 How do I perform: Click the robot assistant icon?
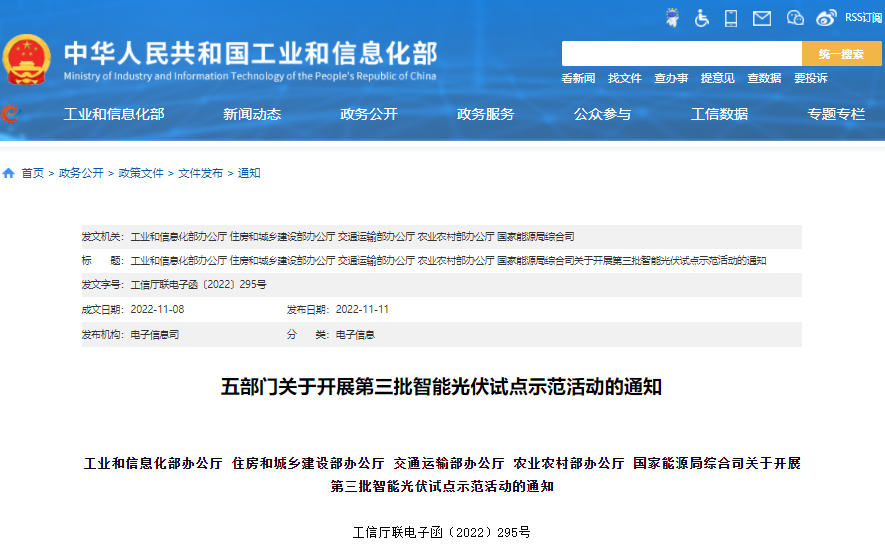672,17
